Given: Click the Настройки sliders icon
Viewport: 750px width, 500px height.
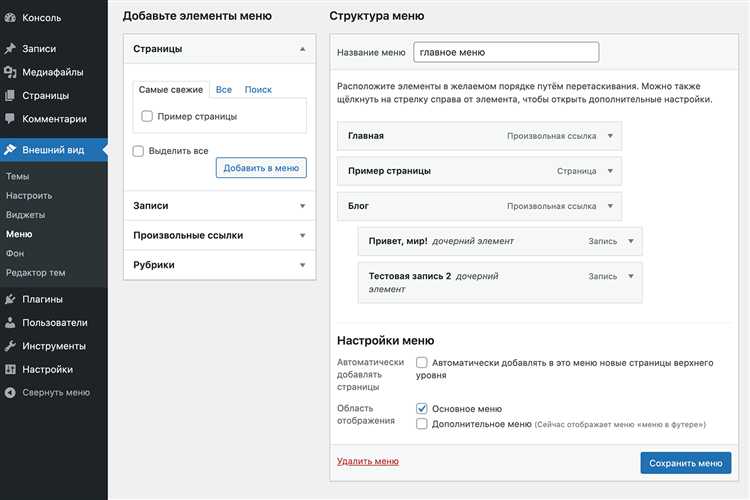Looking at the screenshot, I should pyautogui.click(x=10, y=369).
